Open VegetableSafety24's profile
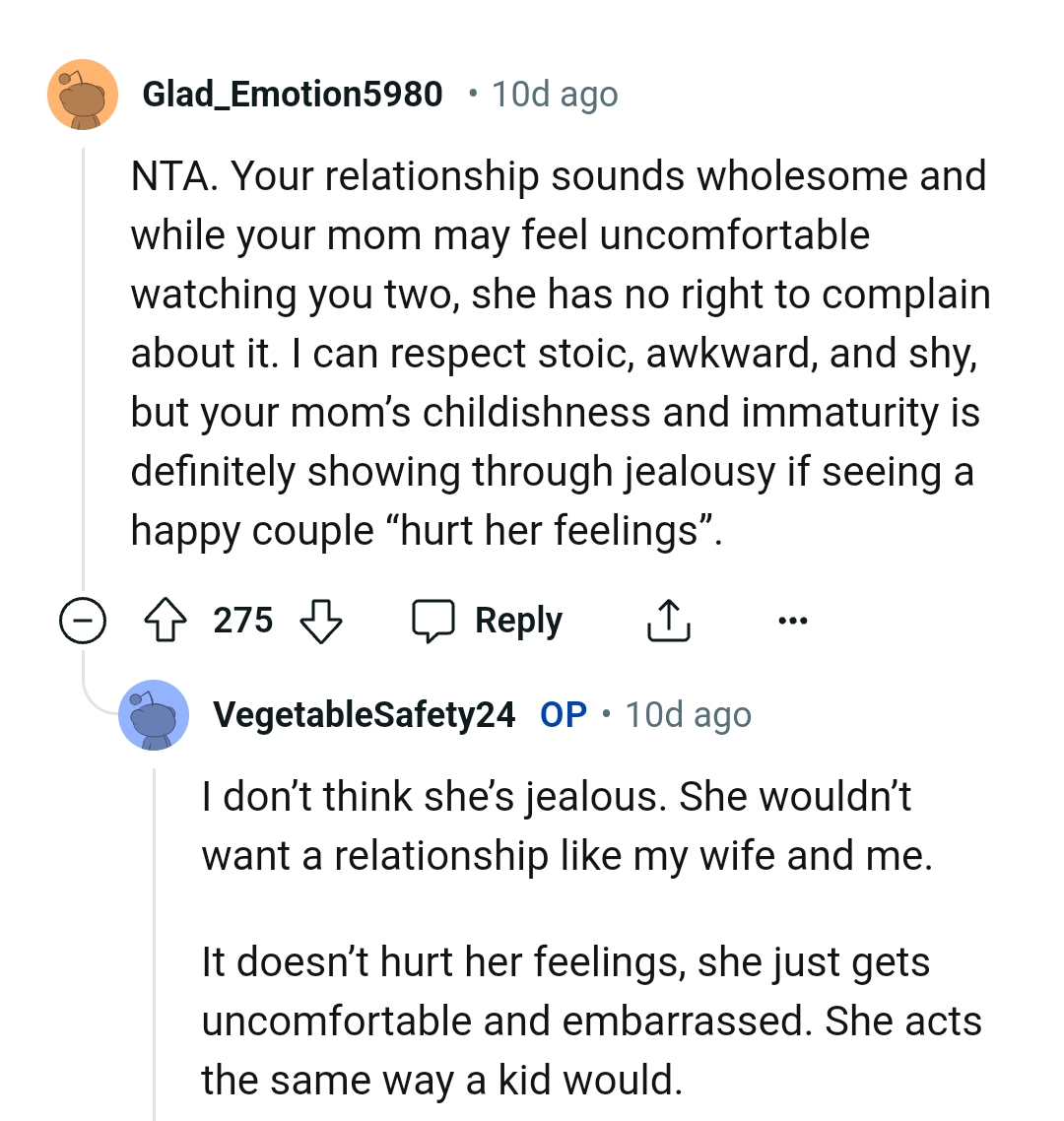 (x=364, y=714)
